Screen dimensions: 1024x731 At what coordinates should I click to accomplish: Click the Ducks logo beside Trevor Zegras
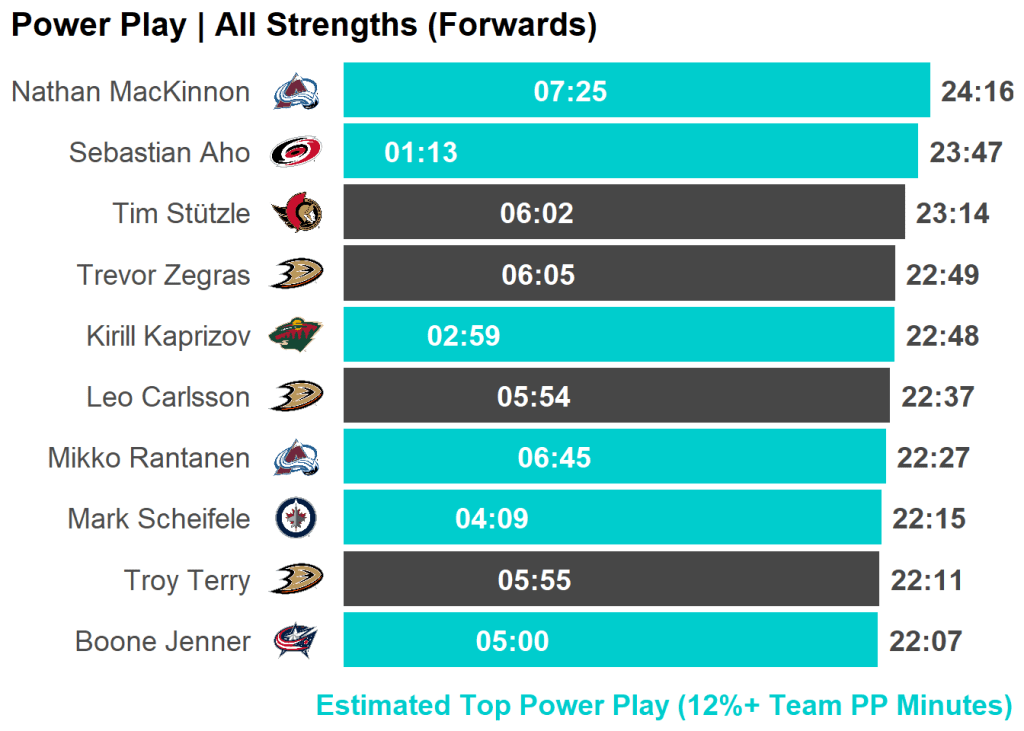(296, 274)
